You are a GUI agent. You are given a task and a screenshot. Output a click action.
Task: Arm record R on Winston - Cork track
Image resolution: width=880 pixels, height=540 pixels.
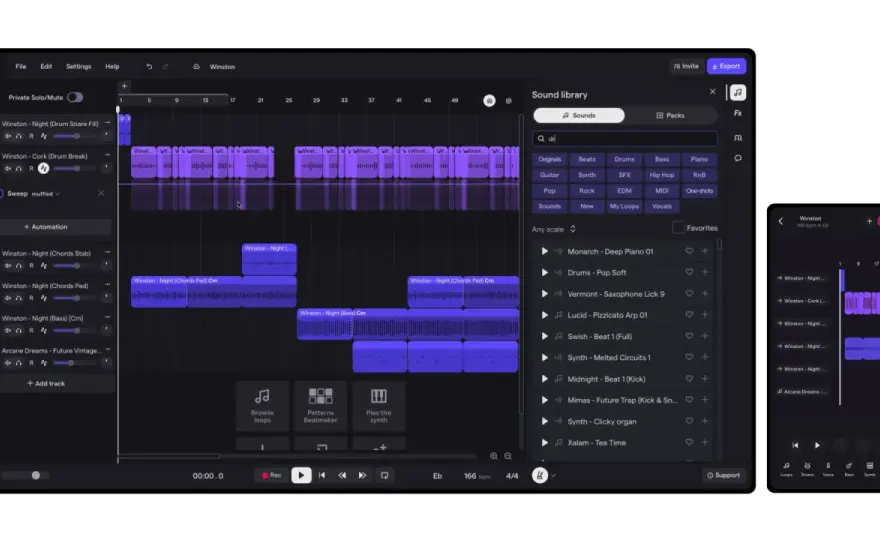pyautogui.click(x=31, y=168)
